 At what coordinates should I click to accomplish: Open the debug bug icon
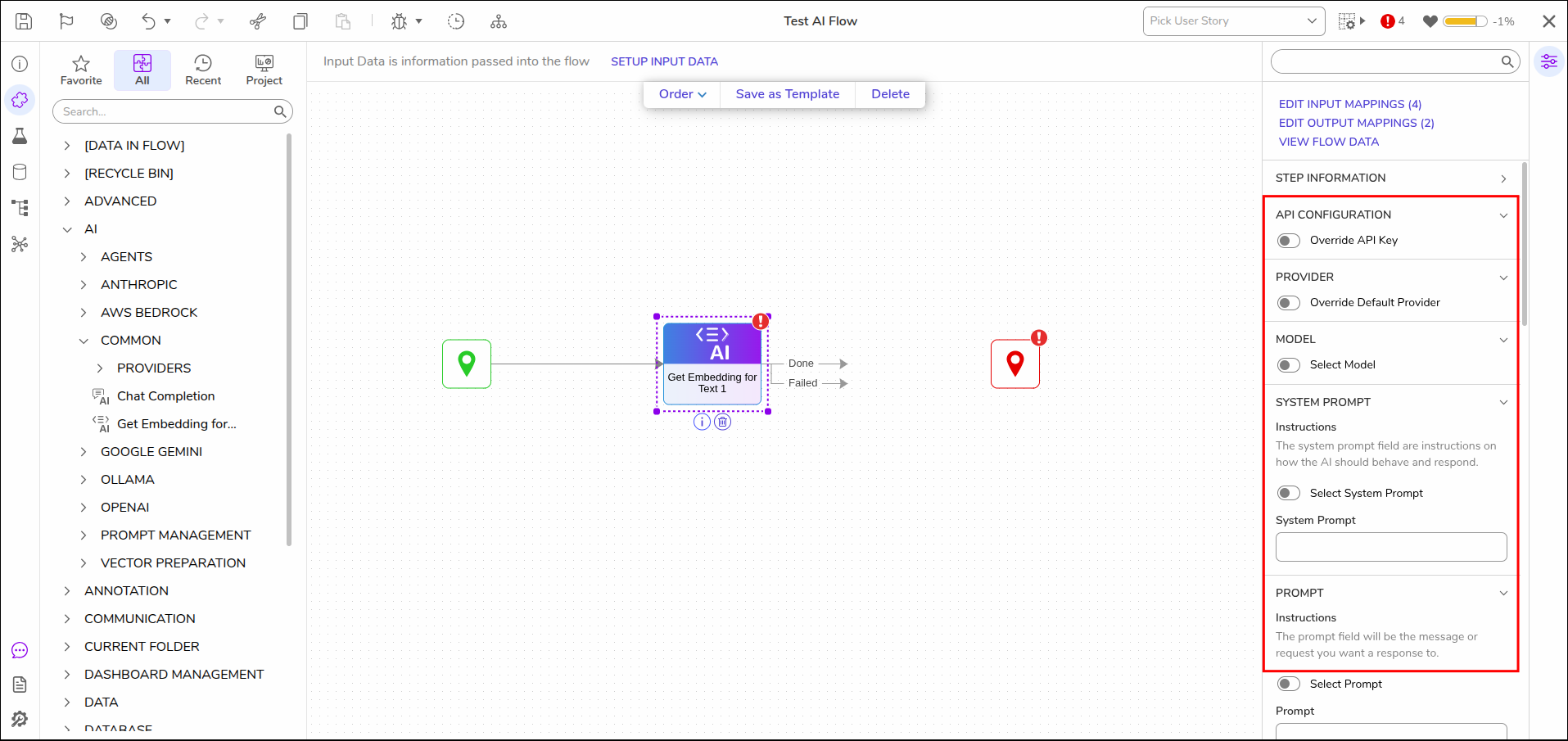point(399,21)
